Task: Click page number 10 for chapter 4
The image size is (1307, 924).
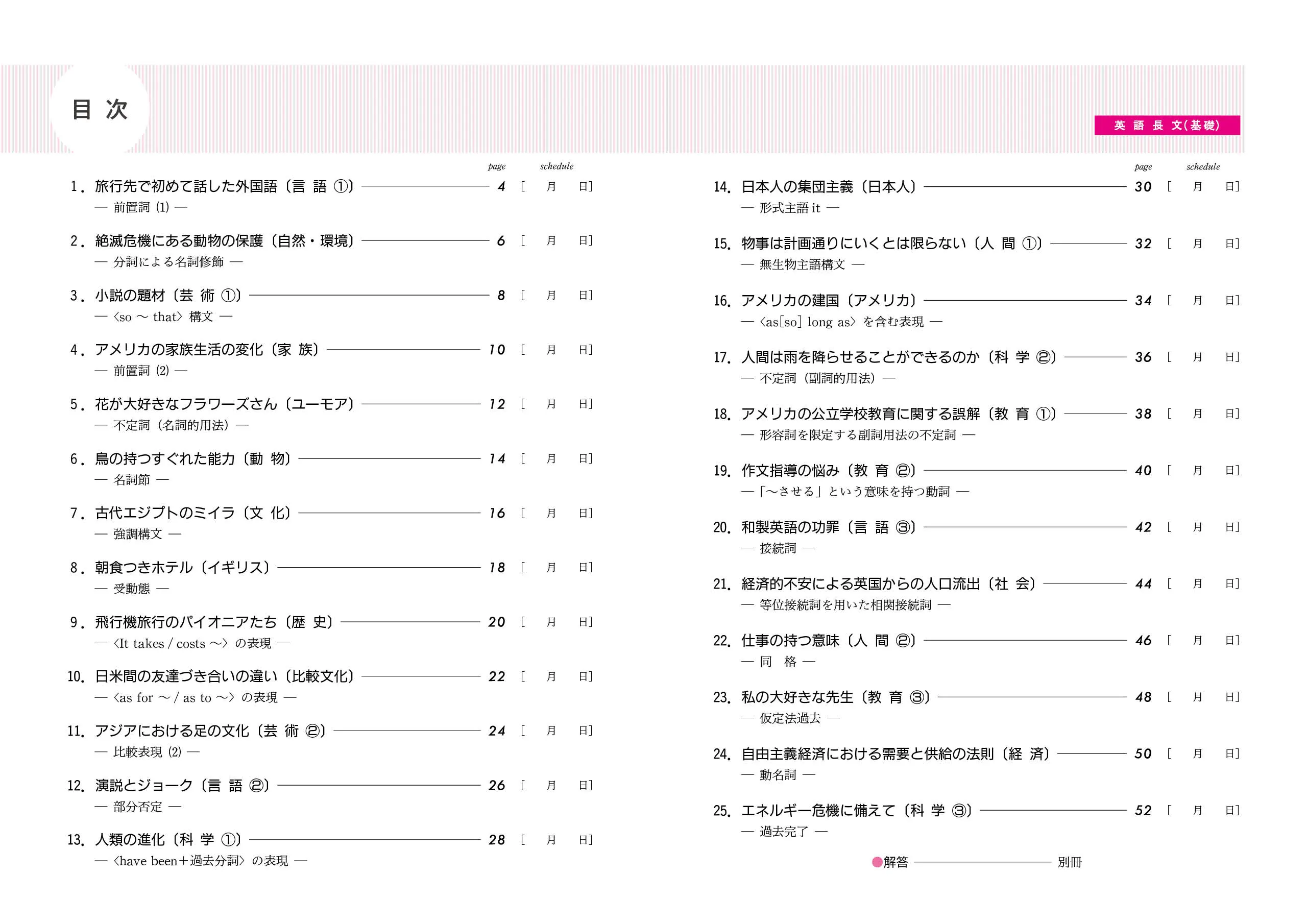Action: tap(497, 350)
